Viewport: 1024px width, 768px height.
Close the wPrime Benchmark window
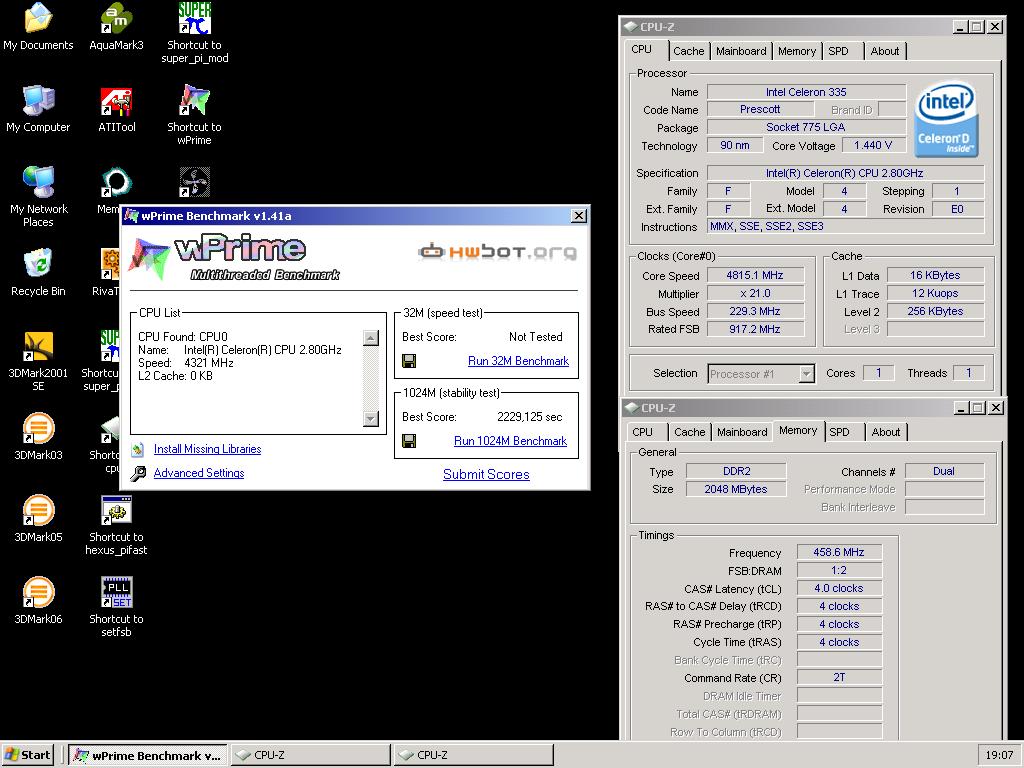(579, 216)
